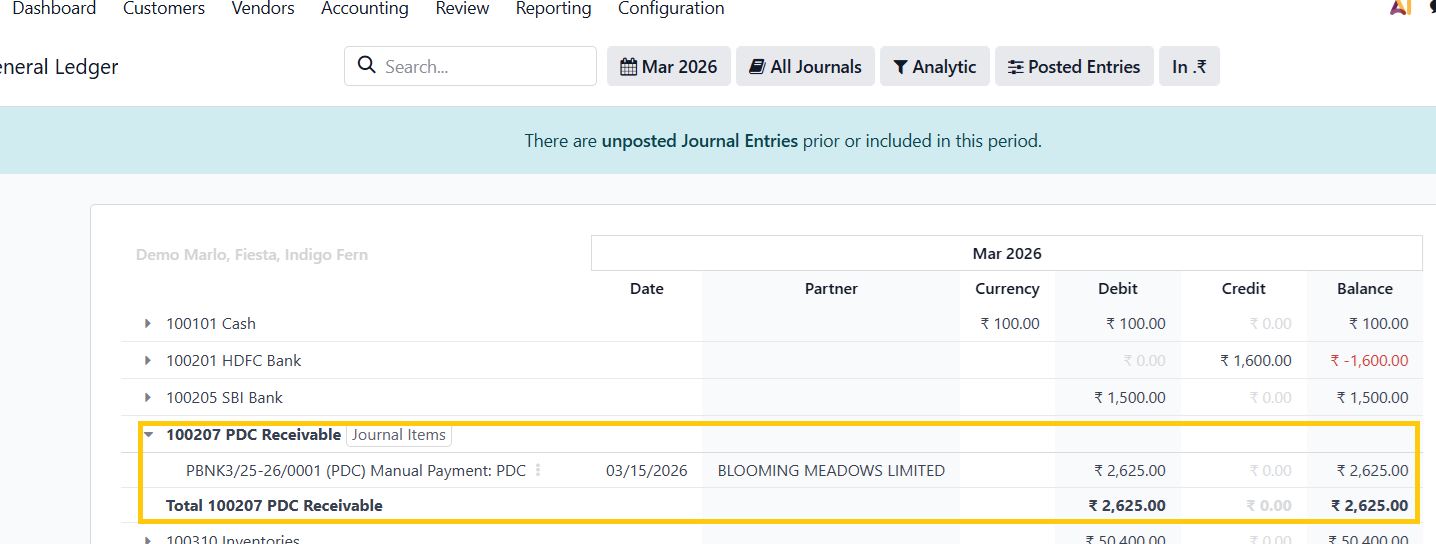Open the Accounting menu
Image resolution: width=1436 pixels, height=544 pixels.
point(365,9)
